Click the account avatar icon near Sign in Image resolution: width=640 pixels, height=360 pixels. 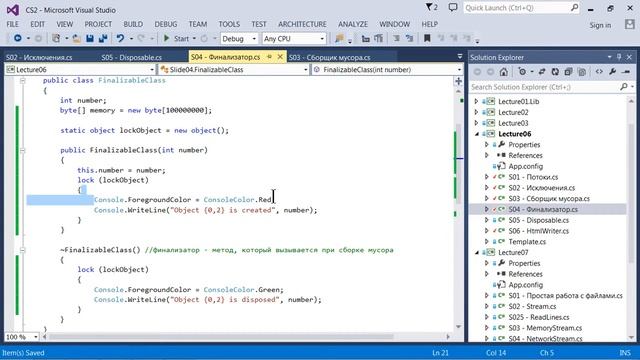[x=629, y=24]
